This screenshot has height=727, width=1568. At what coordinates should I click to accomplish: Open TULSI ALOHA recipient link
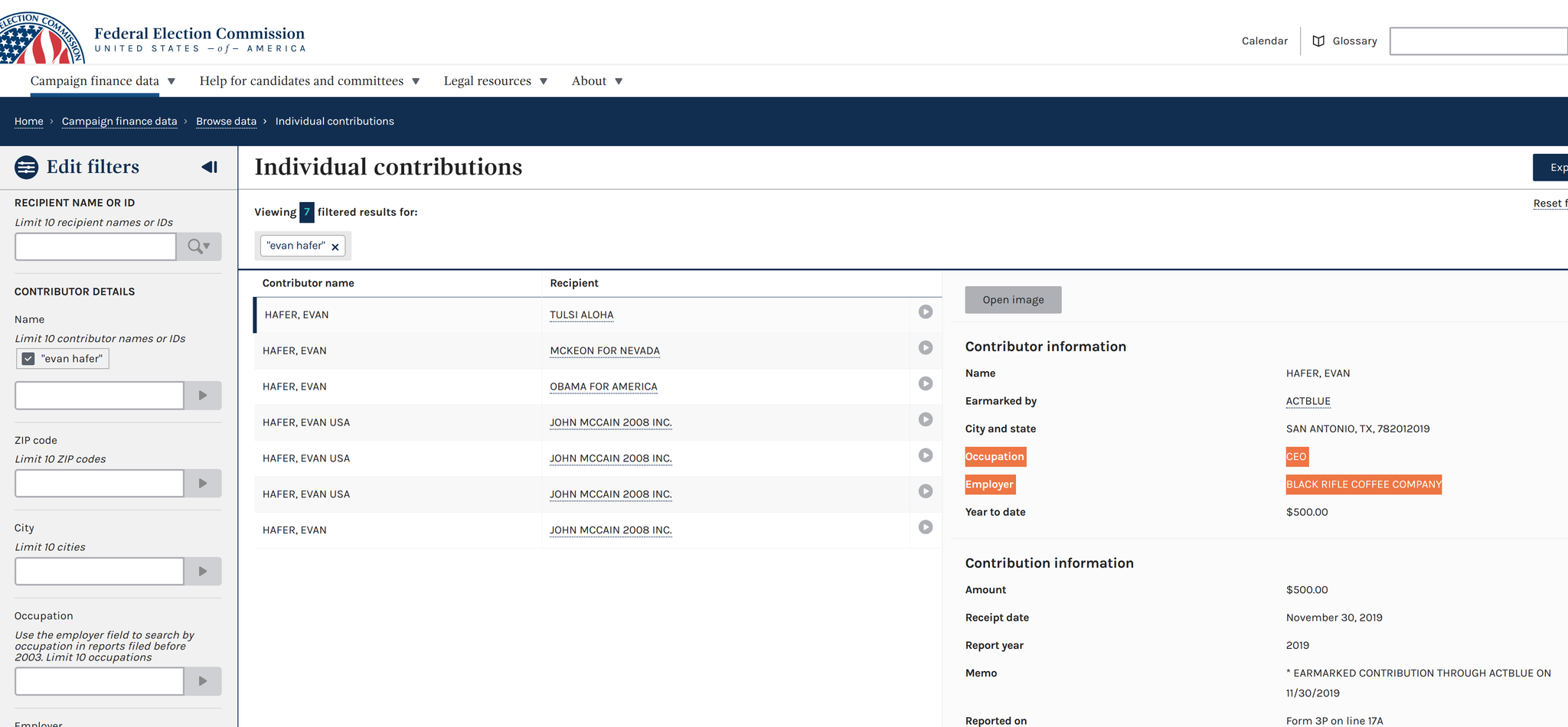582,315
